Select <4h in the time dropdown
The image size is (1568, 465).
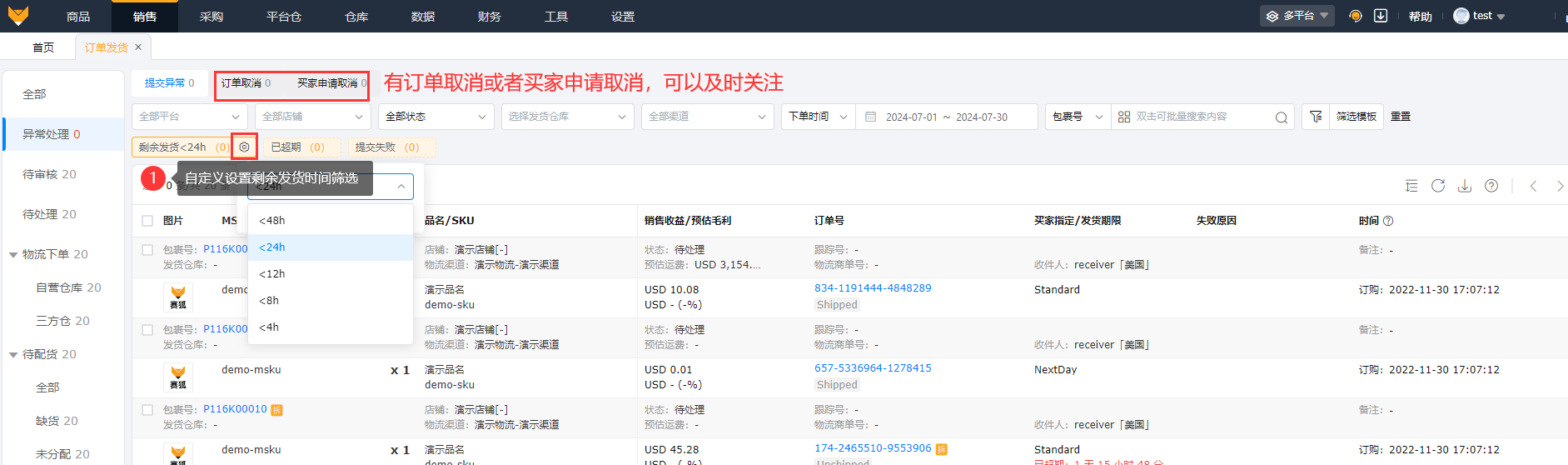tap(331, 327)
